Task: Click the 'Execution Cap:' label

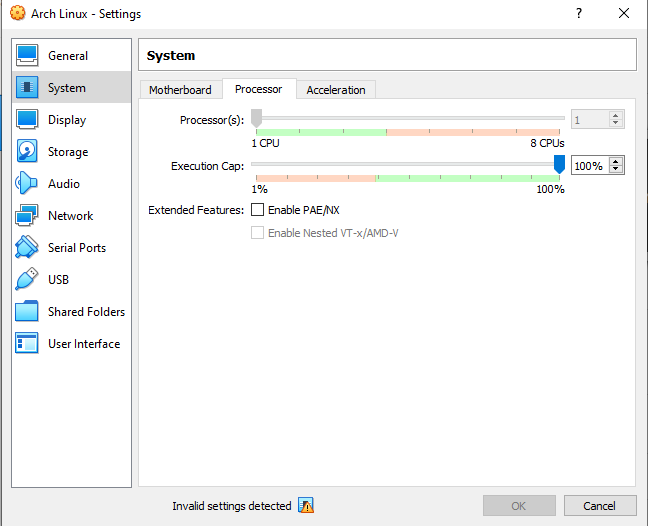Action: [207, 166]
